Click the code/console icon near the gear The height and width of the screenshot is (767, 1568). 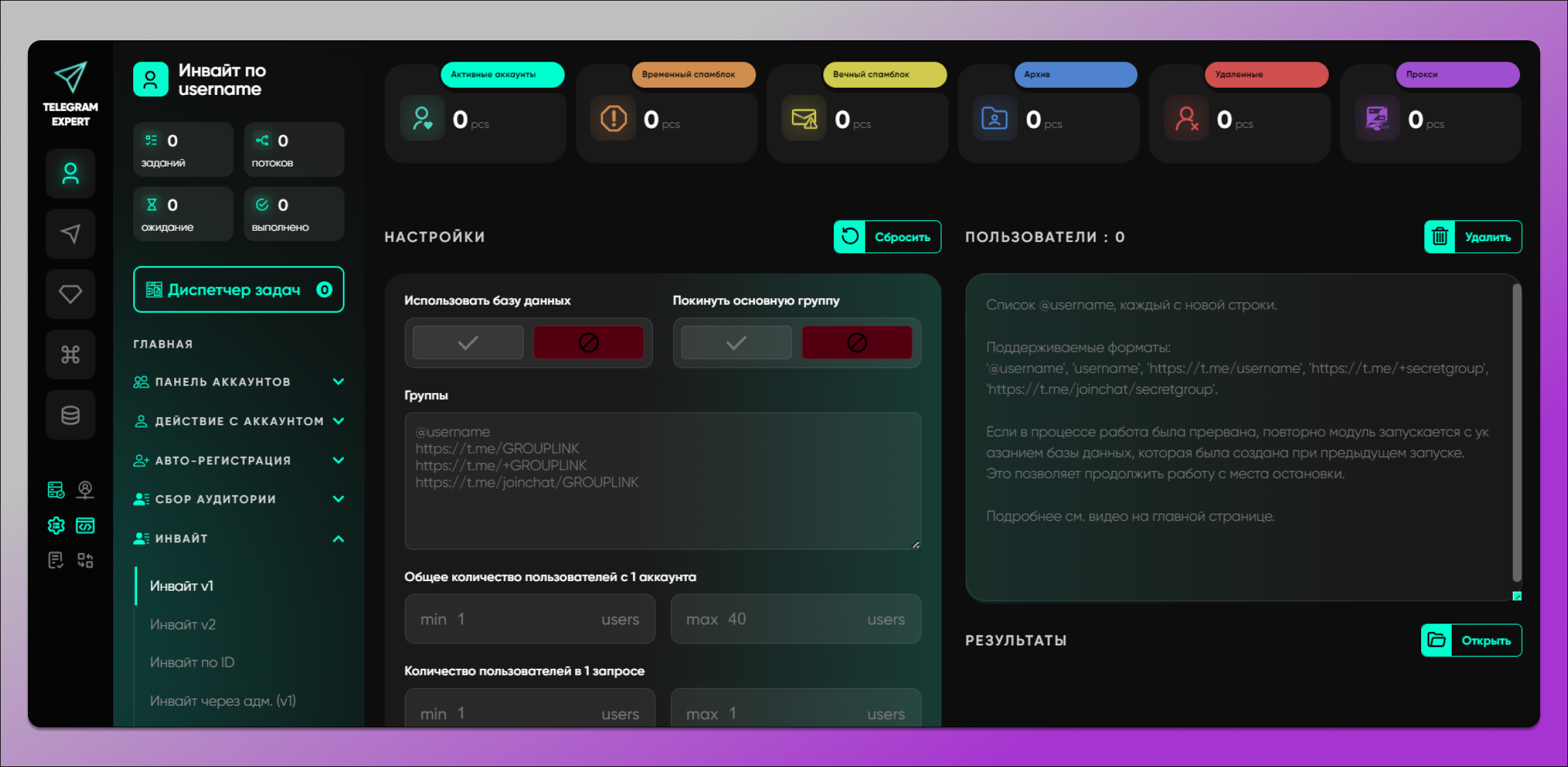85,525
